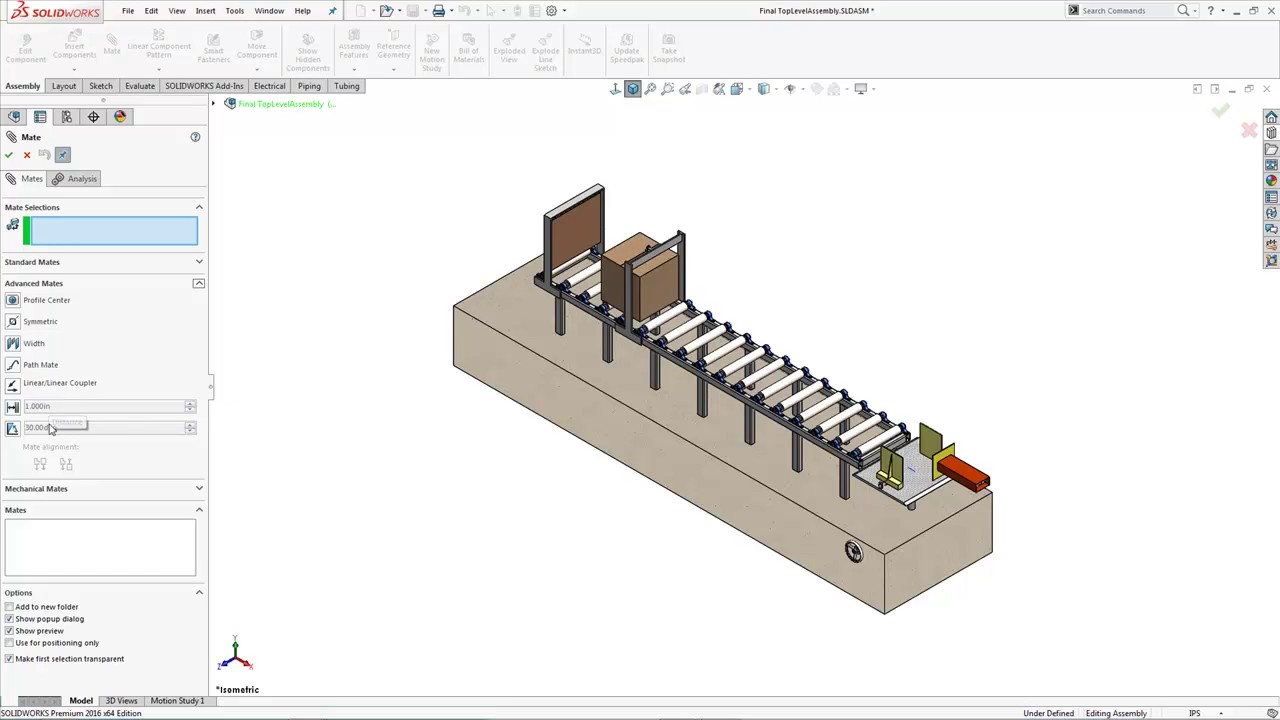Toggle the Keep Visible pushpin
Viewport: 1280px width, 720px height.
tap(63, 155)
